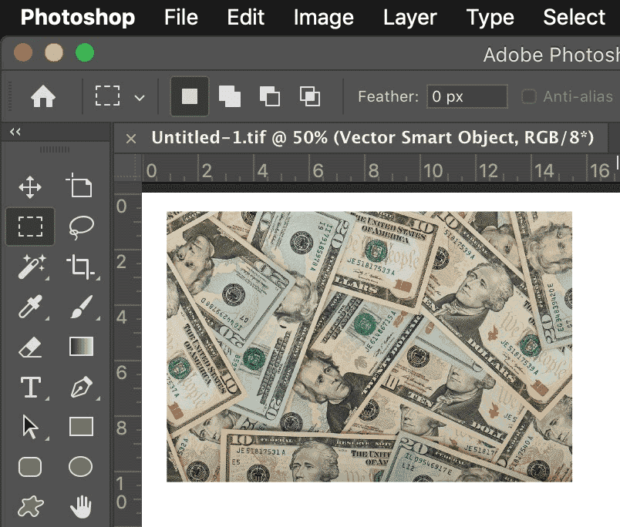
Task: Select the Brush tool
Action: coord(81,306)
